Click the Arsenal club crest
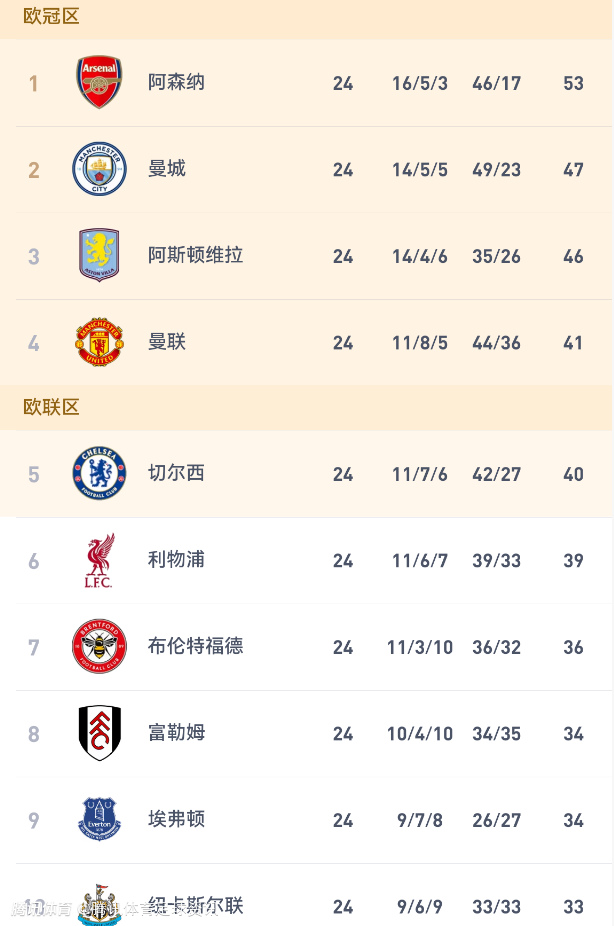 (x=99, y=82)
